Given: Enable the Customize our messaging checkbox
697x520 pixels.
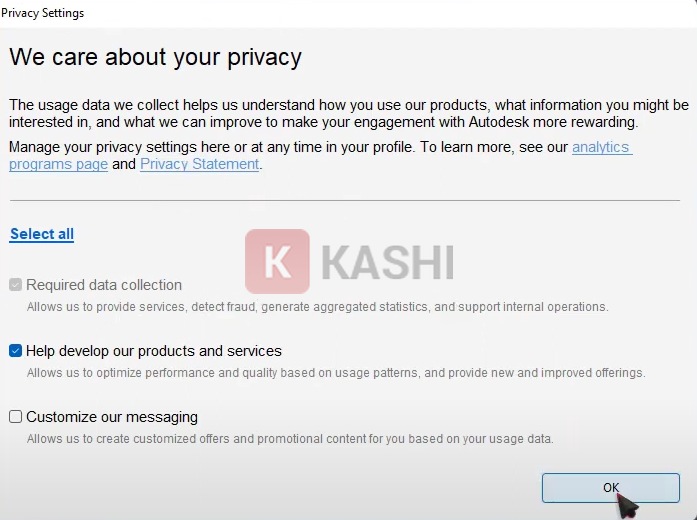Looking at the screenshot, I should tap(15, 417).
